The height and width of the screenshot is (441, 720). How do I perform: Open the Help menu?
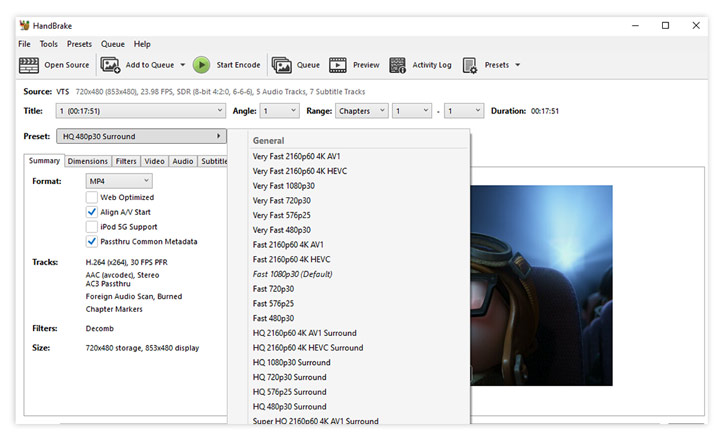(x=142, y=44)
